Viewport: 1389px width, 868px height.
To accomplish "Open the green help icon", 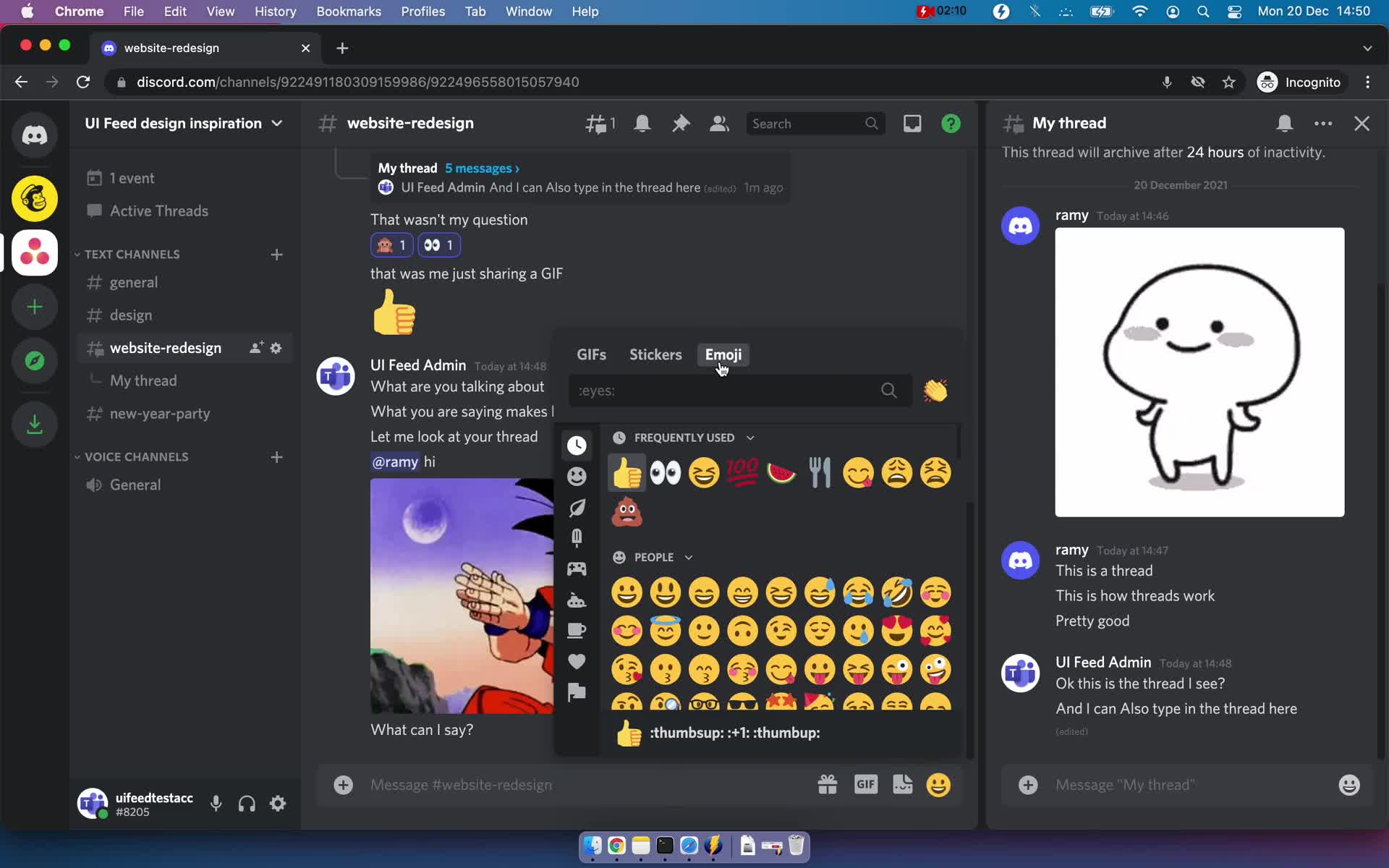I will pos(951,124).
